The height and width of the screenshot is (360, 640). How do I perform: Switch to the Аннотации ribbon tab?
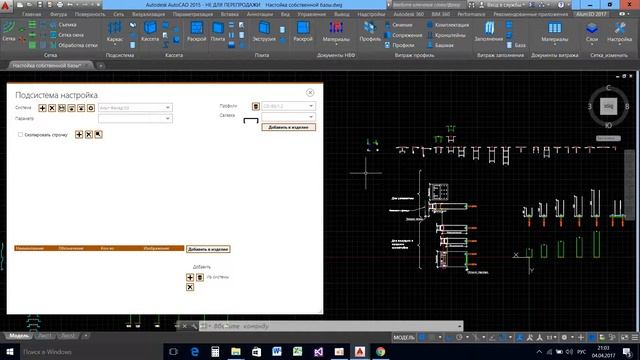(x=260, y=14)
